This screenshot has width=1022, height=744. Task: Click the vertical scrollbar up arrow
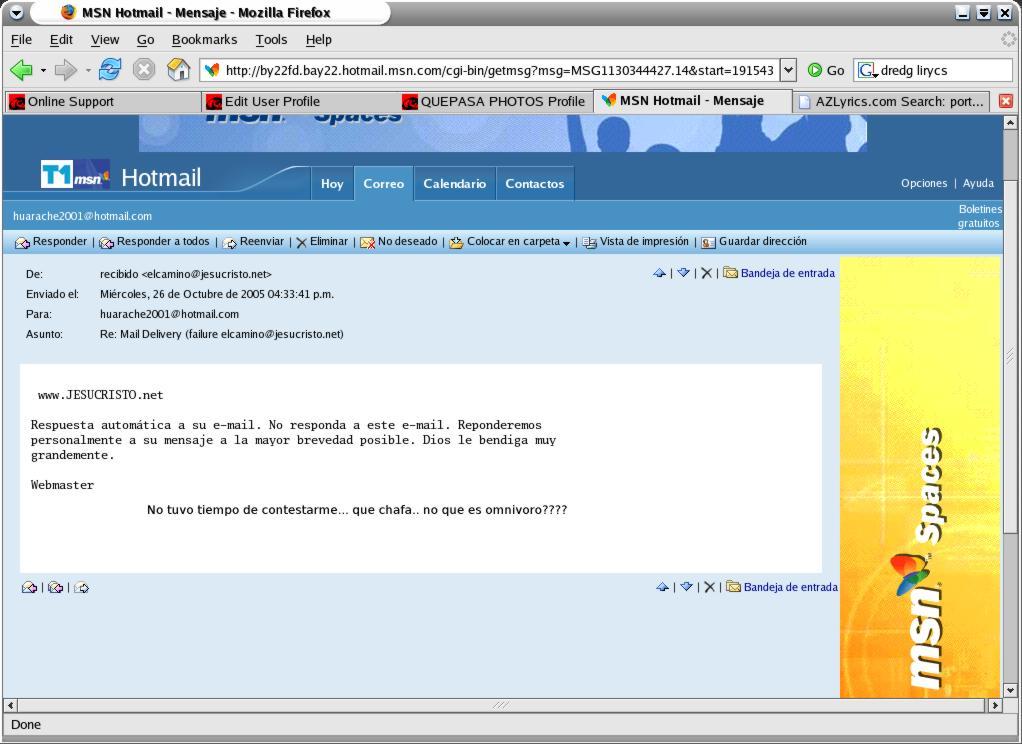pos(1010,123)
